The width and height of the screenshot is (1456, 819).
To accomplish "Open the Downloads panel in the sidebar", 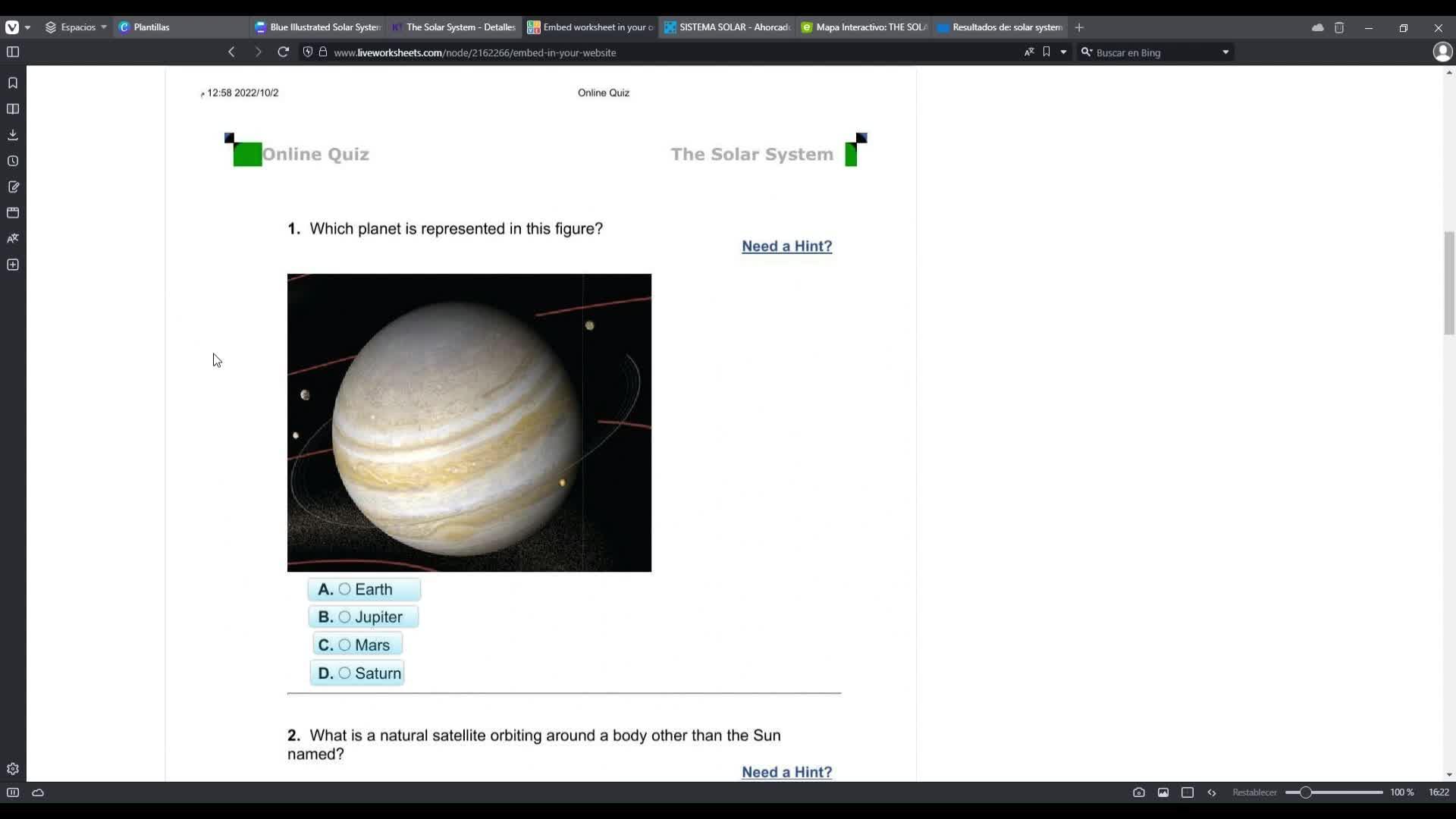I will pos(13,135).
